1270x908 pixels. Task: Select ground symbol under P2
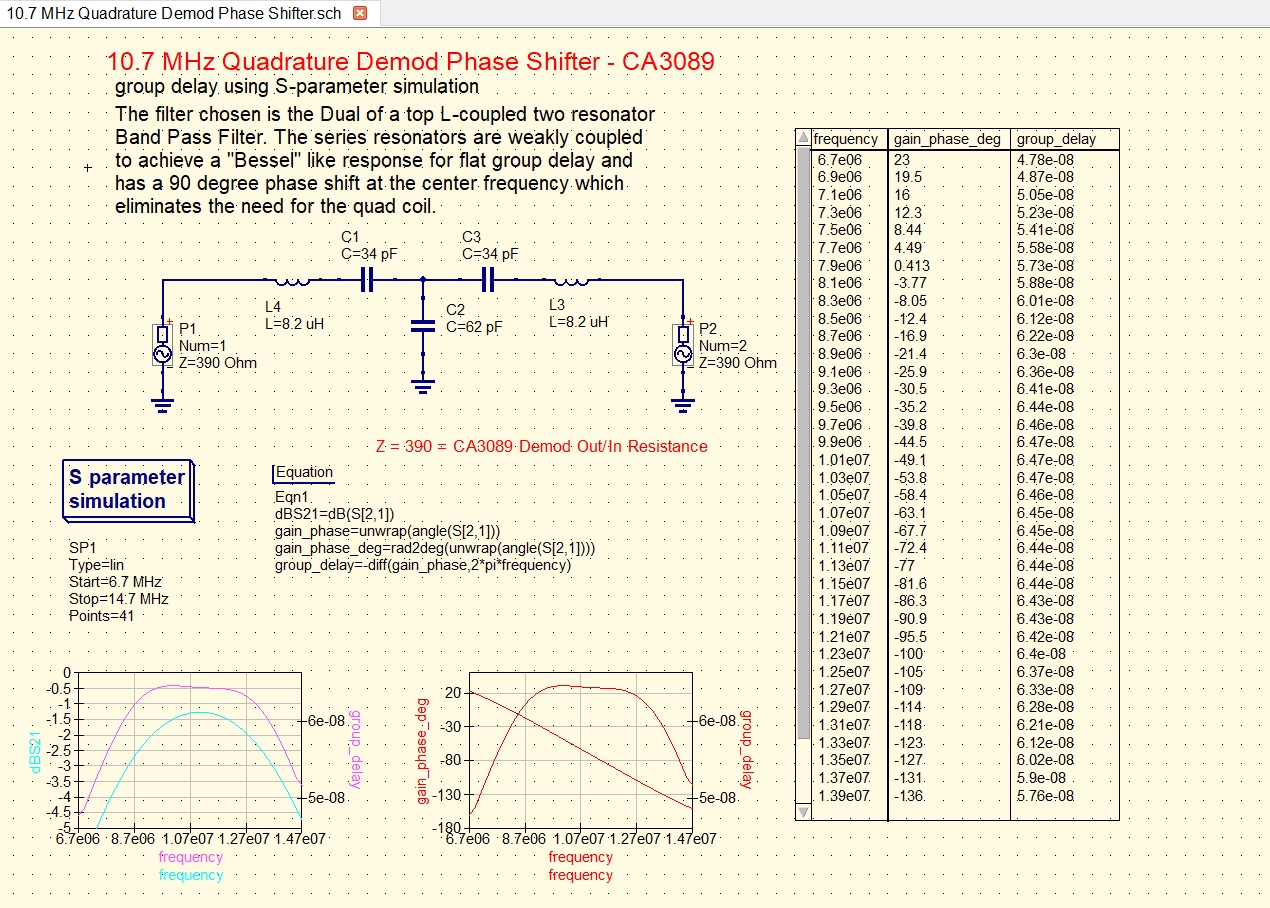coord(684,405)
